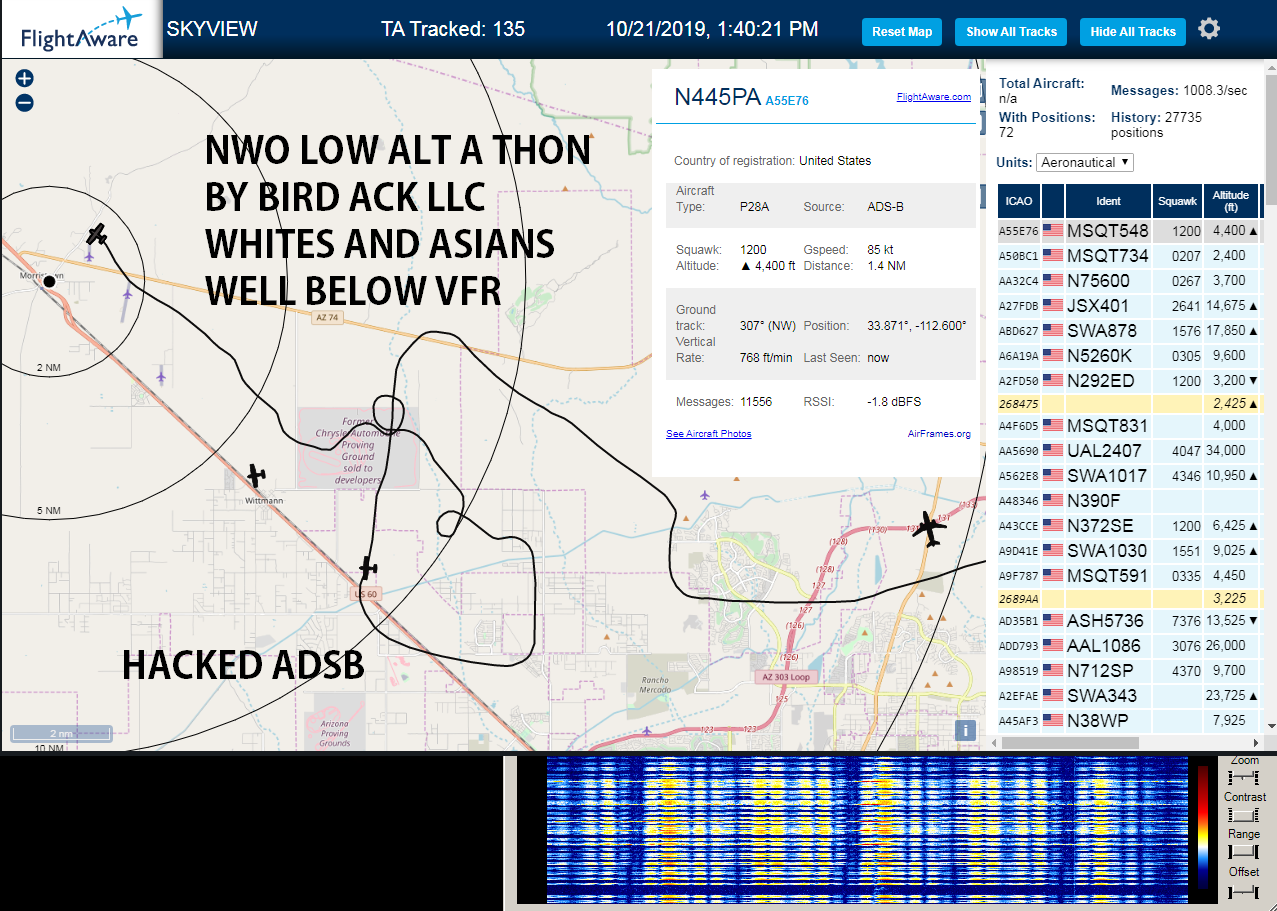This screenshot has height=911, width=1277.
Task: Click the Reset Map button
Action: tap(902, 31)
